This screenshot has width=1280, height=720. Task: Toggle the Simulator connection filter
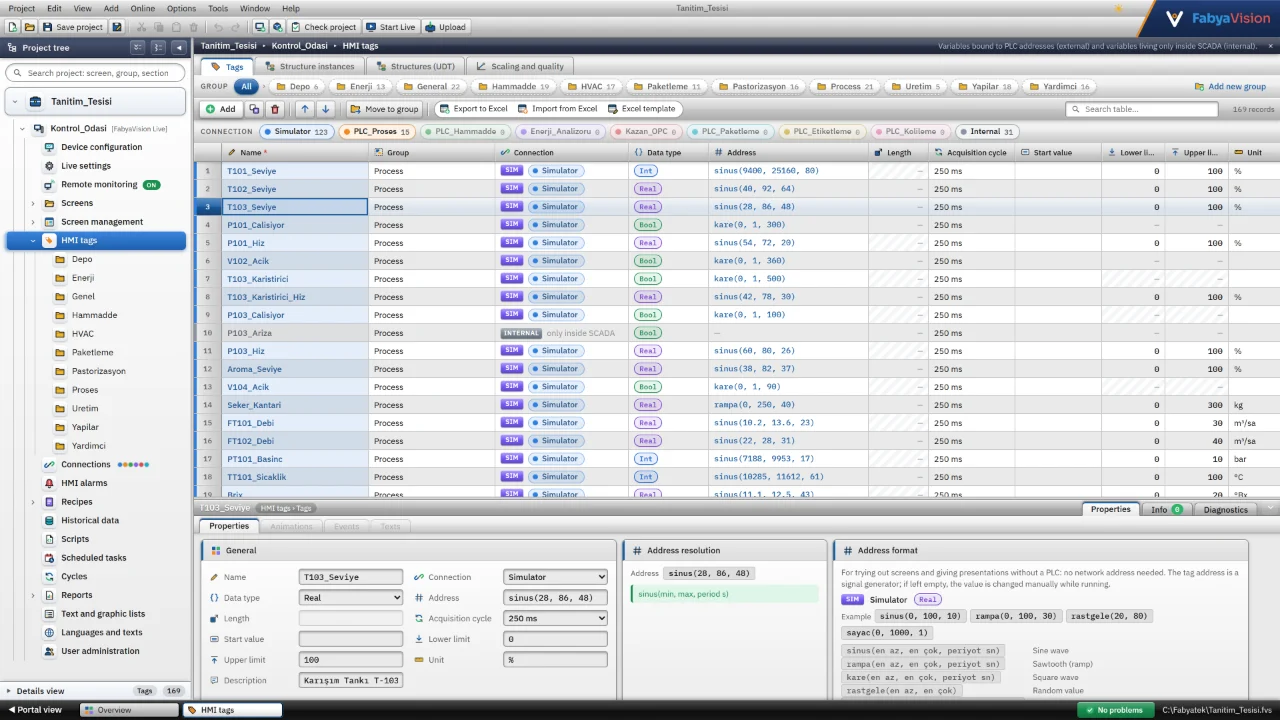coord(297,131)
